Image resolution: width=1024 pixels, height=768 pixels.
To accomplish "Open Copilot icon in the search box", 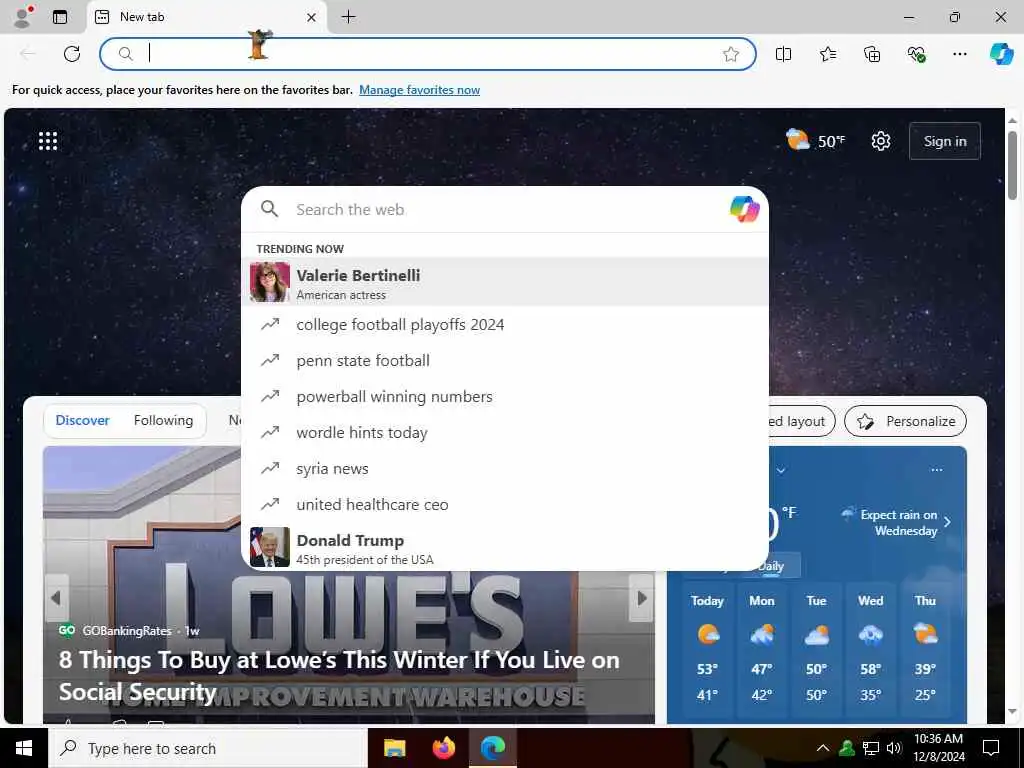I will pos(744,209).
